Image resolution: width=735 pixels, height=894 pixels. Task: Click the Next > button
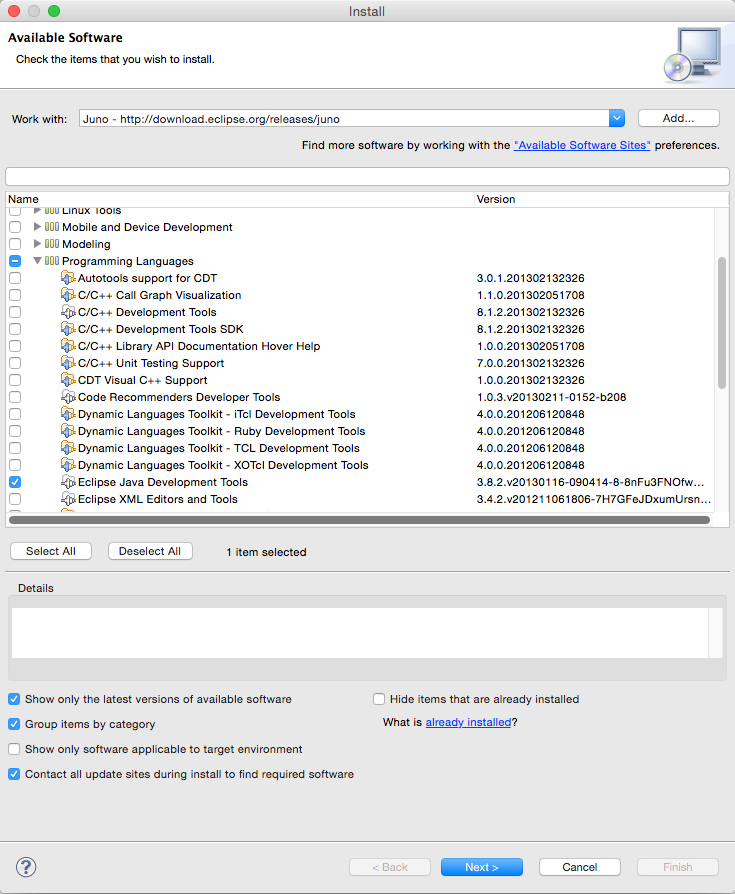[x=482, y=867]
